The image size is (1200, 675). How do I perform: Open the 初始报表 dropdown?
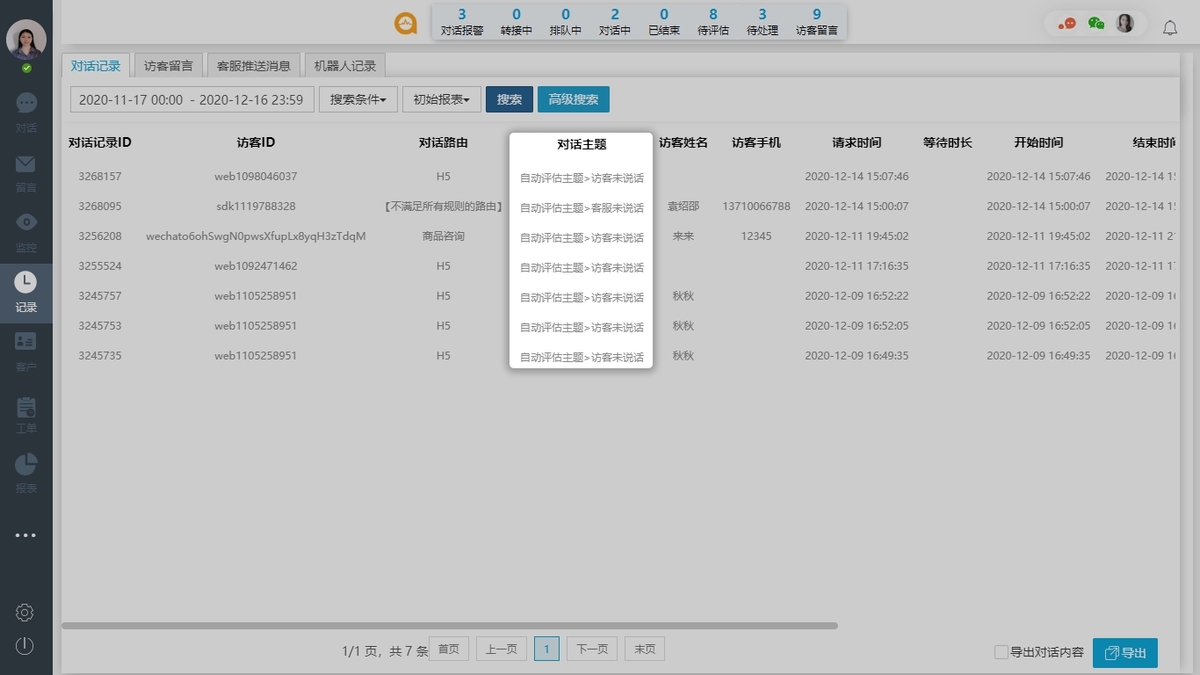[441, 99]
